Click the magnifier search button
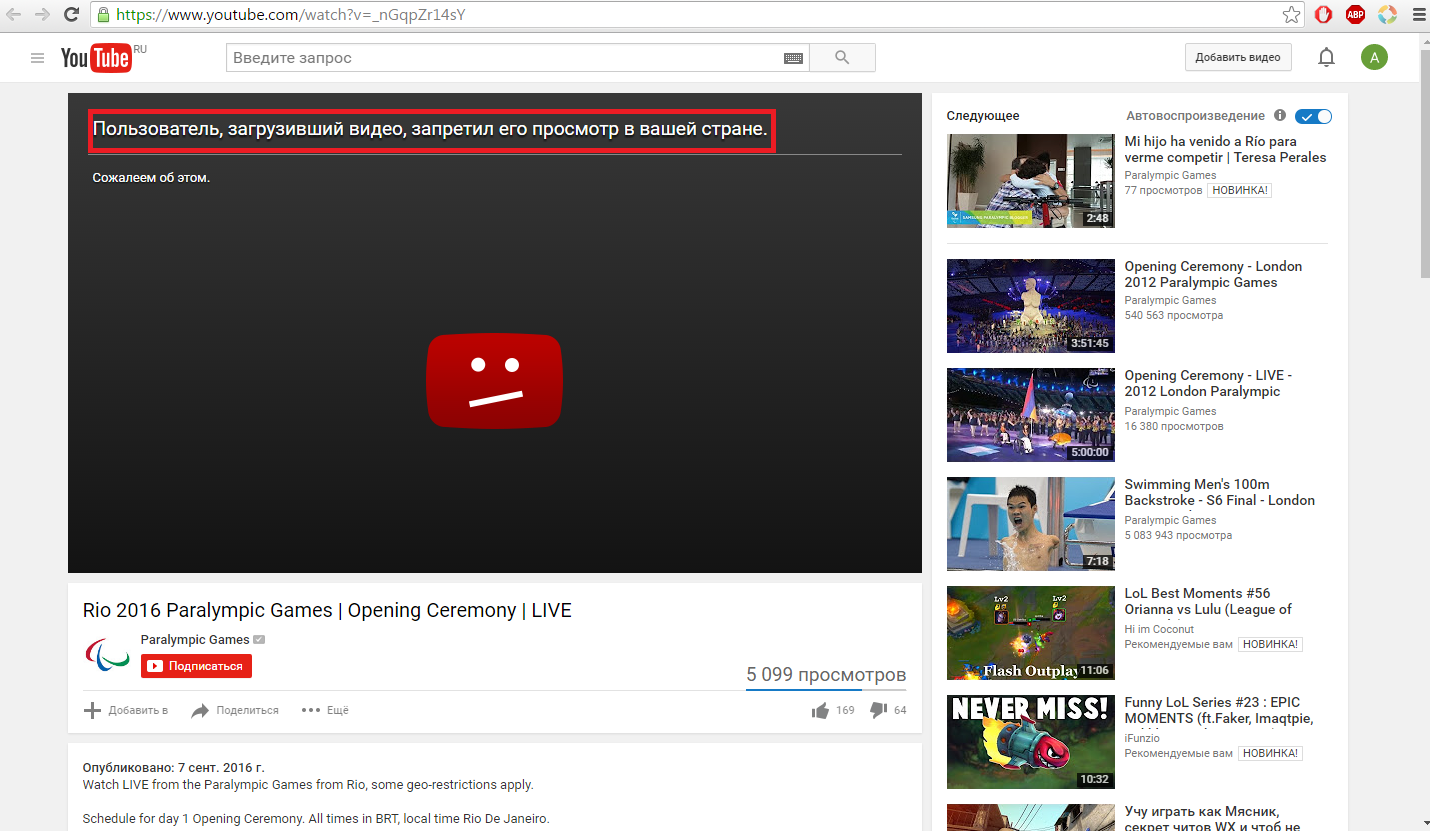The image size is (1430, 834). pos(842,58)
